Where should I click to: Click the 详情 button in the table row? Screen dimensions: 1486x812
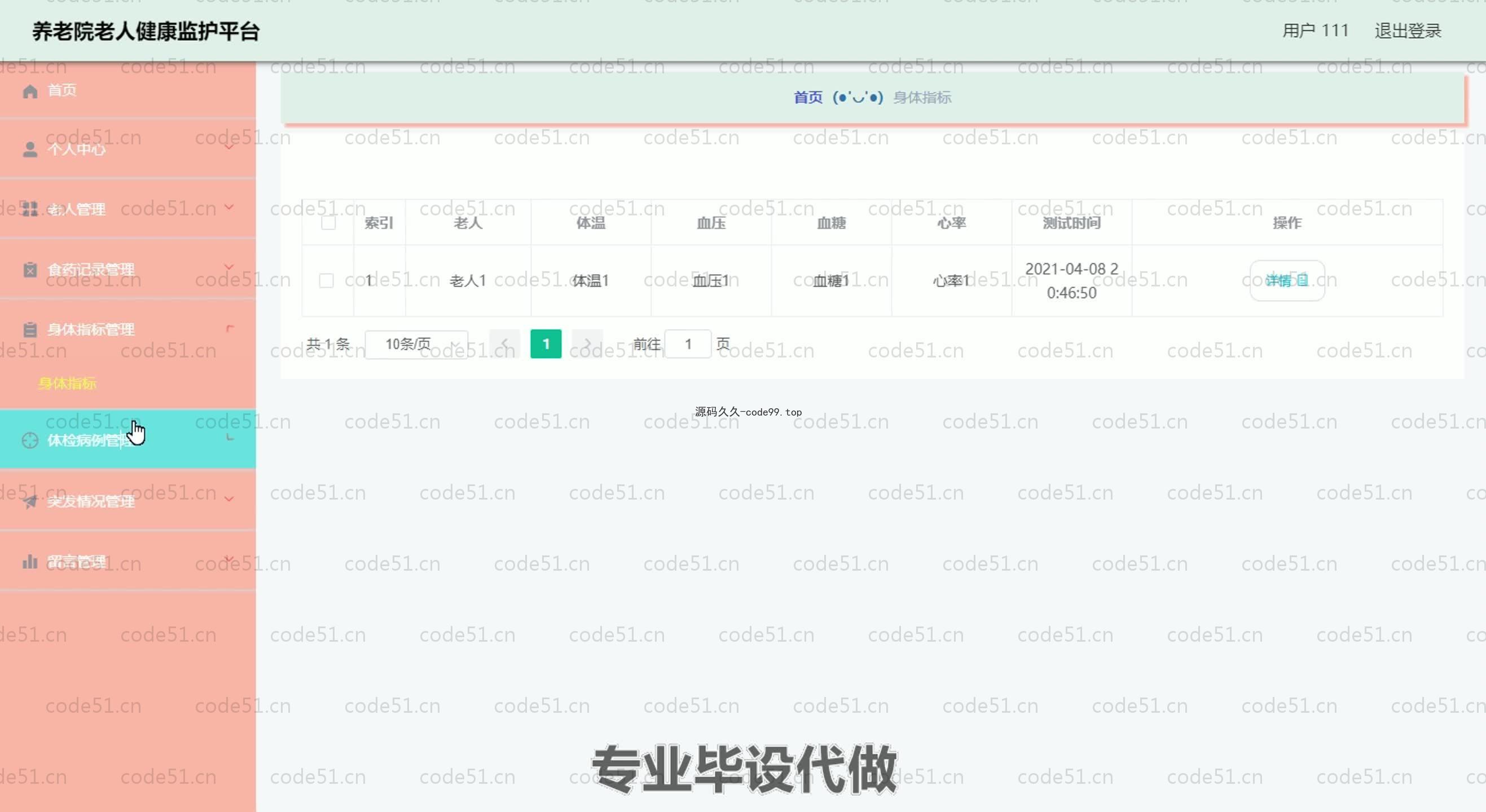[1286, 280]
